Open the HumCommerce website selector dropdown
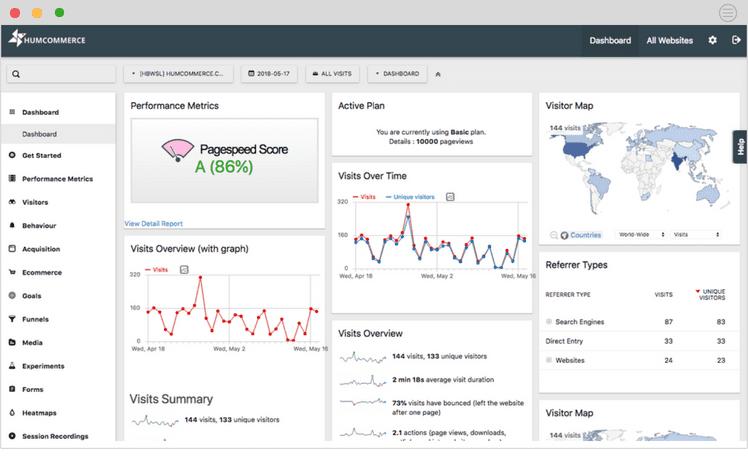Viewport: 748px width, 466px height. pyautogui.click(x=178, y=74)
